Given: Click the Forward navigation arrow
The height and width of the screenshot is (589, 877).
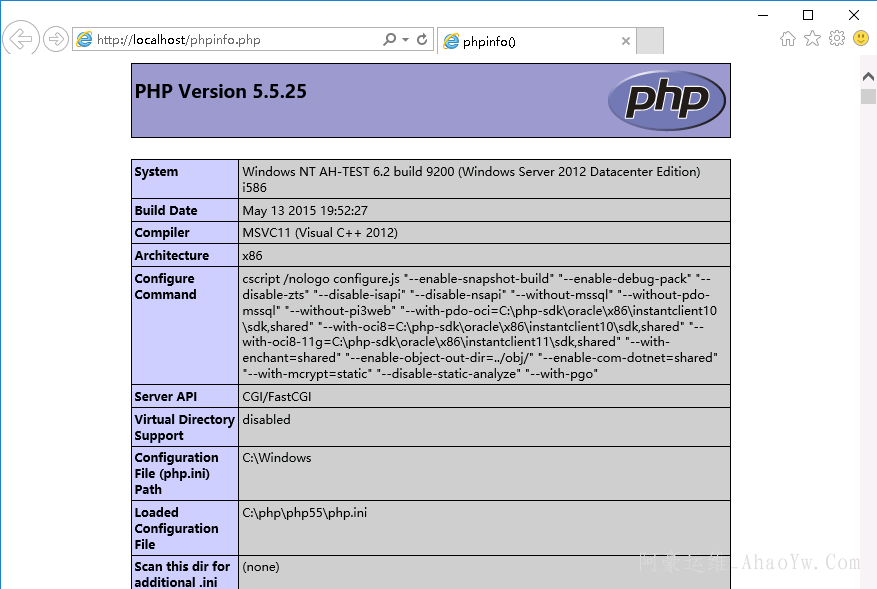Looking at the screenshot, I should click(x=56, y=39).
